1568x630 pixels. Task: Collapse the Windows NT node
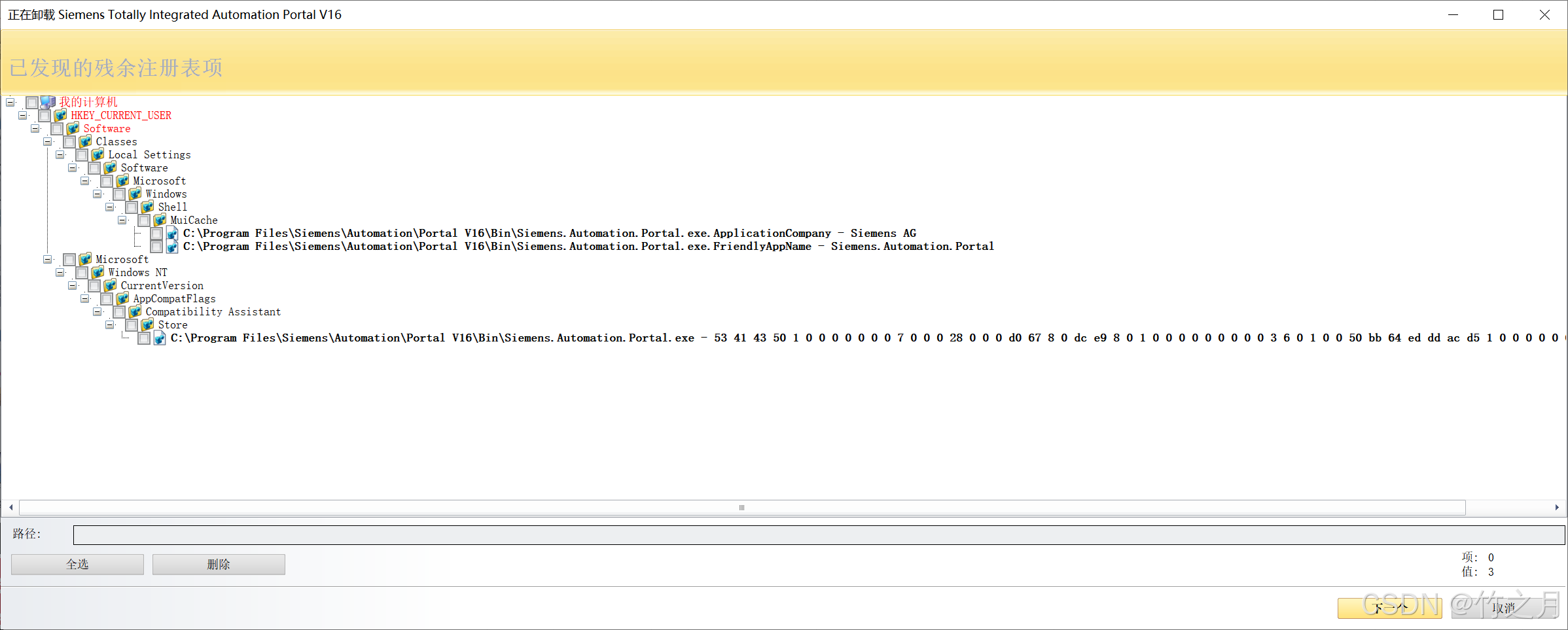point(60,272)
